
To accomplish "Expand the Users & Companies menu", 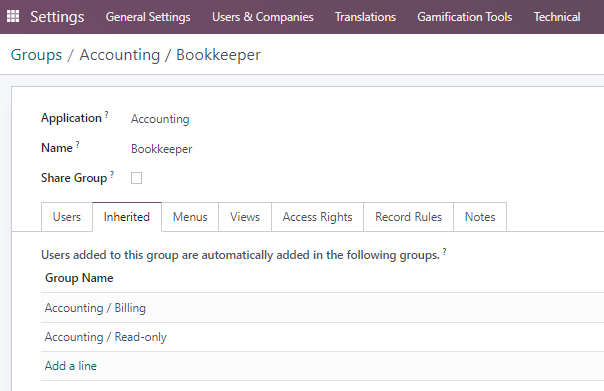I will (263, 17).
